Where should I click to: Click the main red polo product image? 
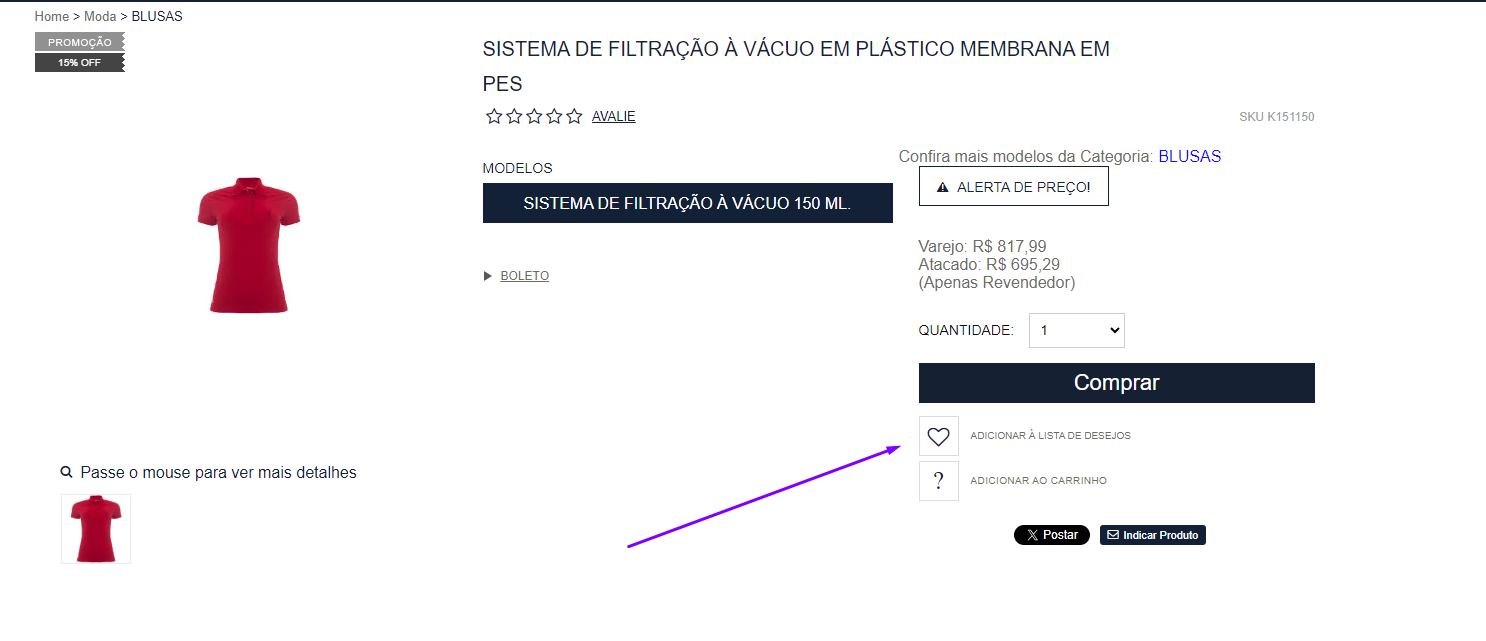[249, 246]
